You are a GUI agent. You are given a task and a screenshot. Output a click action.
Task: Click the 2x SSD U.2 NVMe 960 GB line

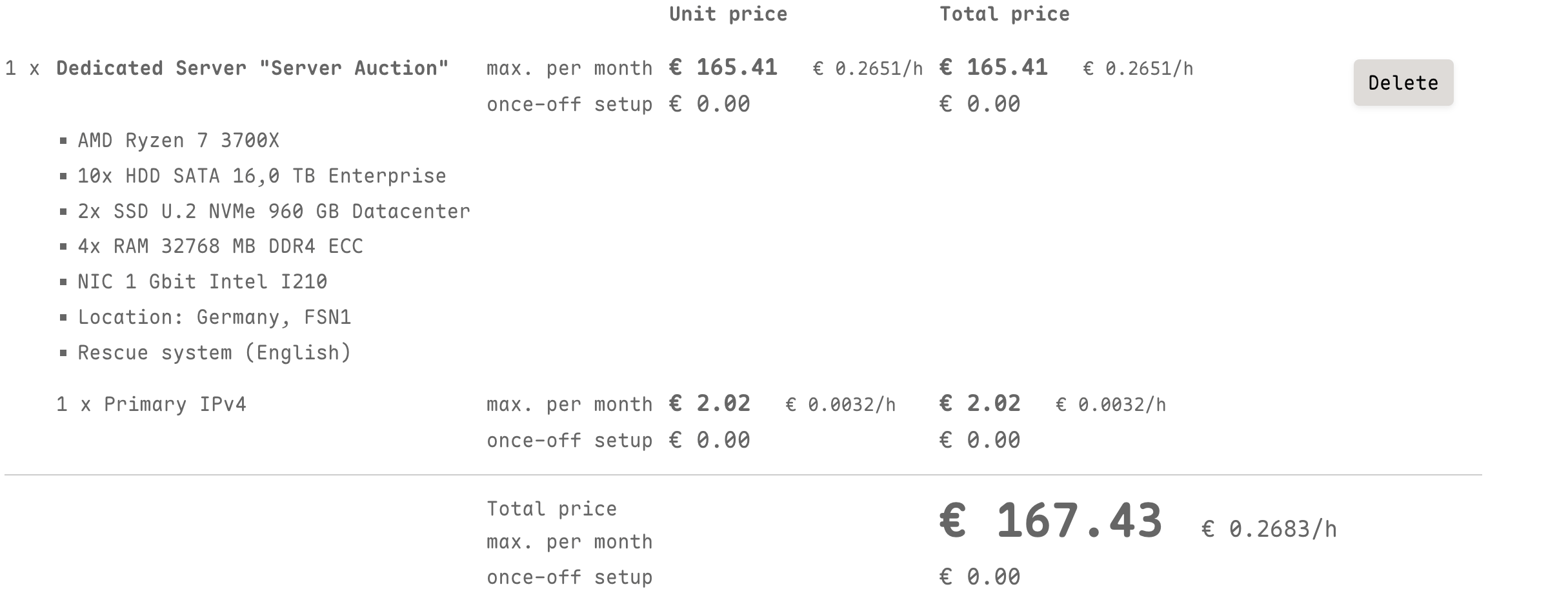[x=274, y=212]
